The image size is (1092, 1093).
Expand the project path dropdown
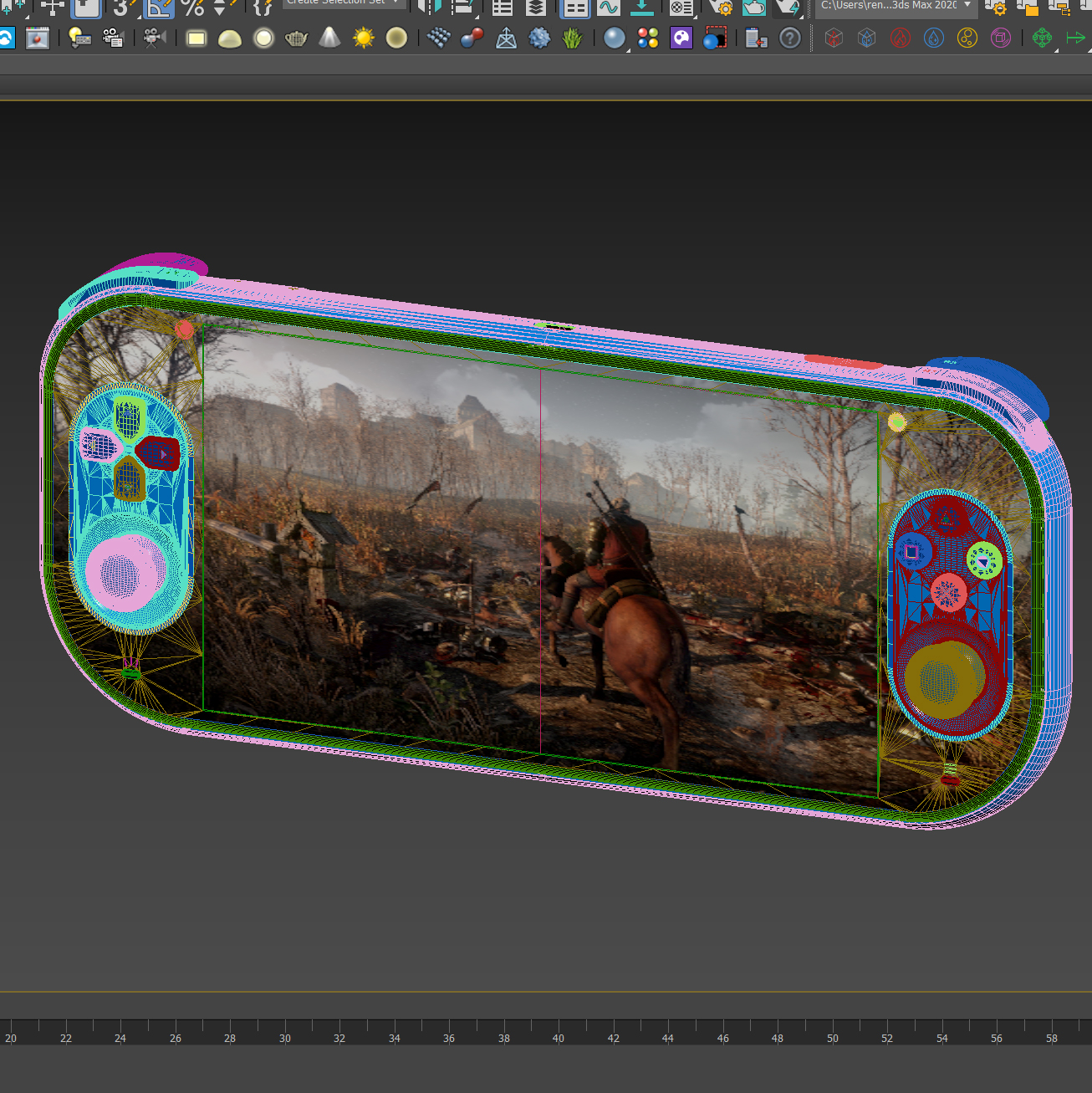coord(967,5)
